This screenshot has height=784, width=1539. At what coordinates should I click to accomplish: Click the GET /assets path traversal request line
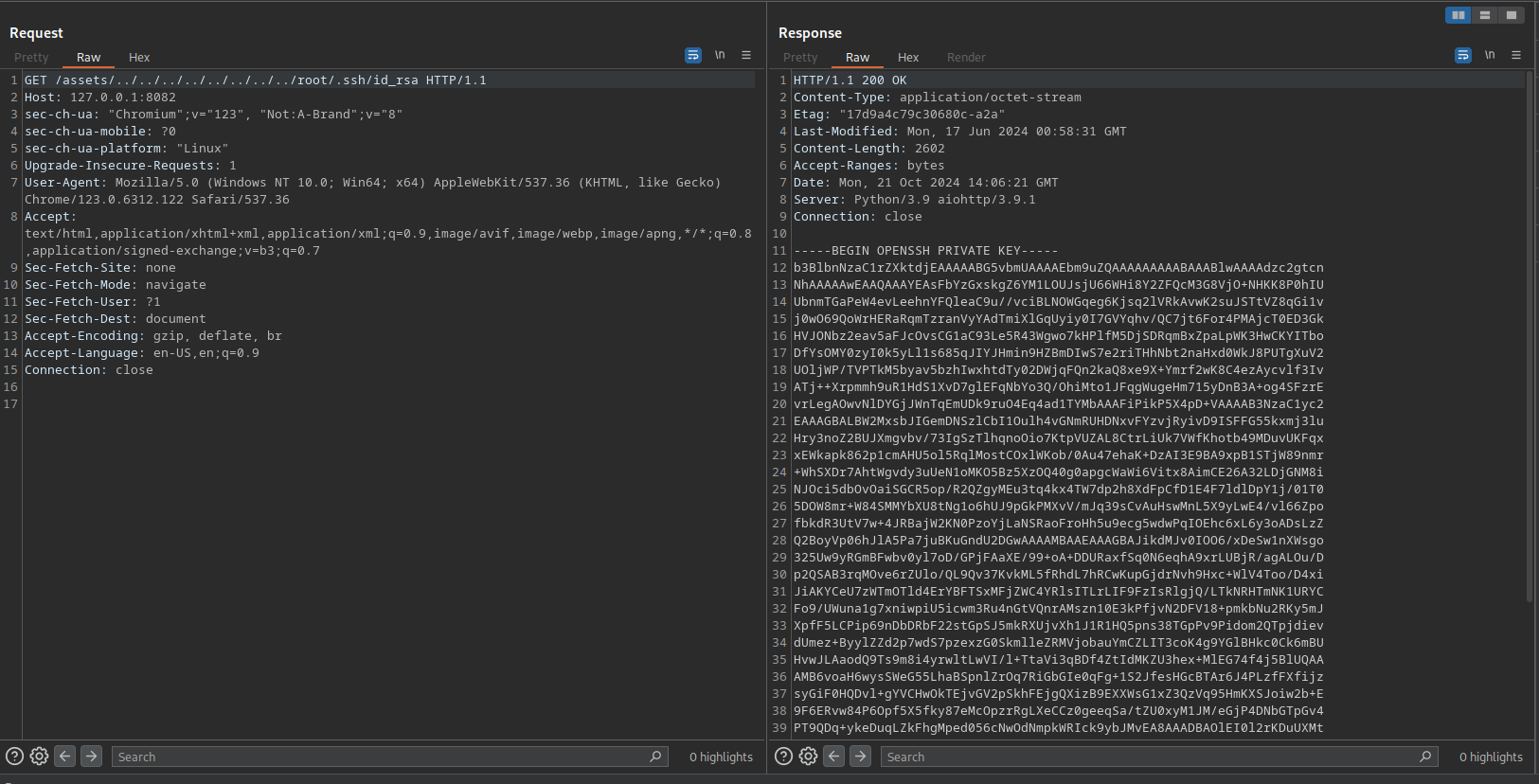[x=256, y=80]
